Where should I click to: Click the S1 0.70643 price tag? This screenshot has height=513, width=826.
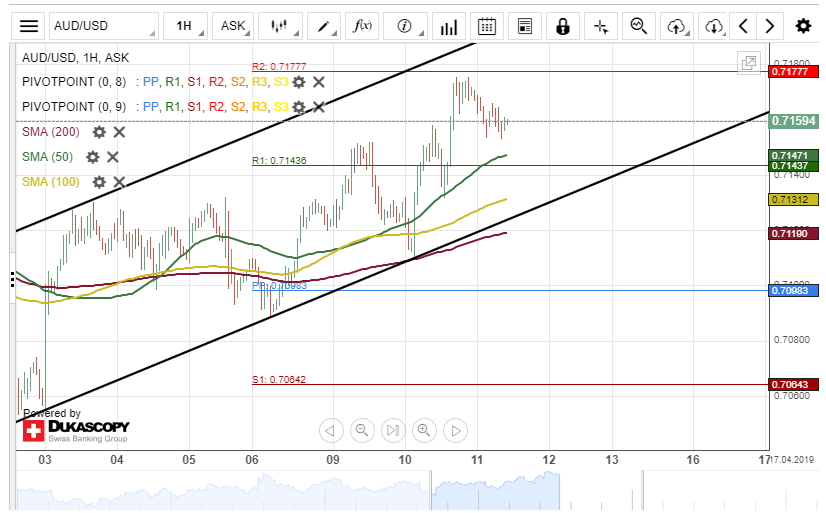click(x=793, y=384)
